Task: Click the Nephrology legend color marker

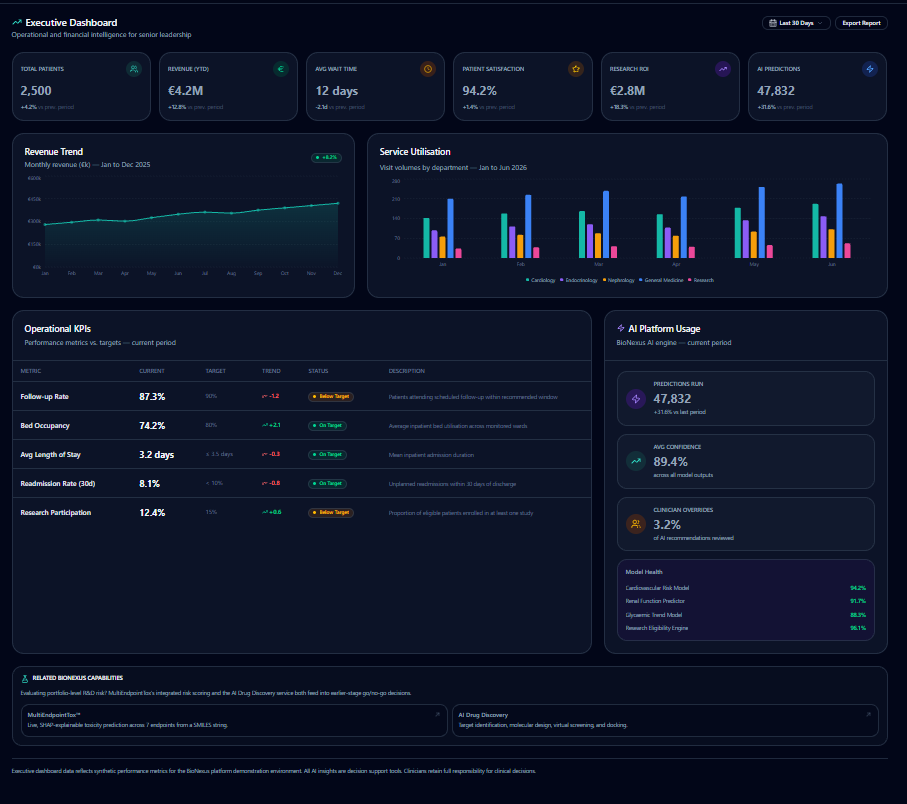Action: pyautogui.click(x=604, y=280)
